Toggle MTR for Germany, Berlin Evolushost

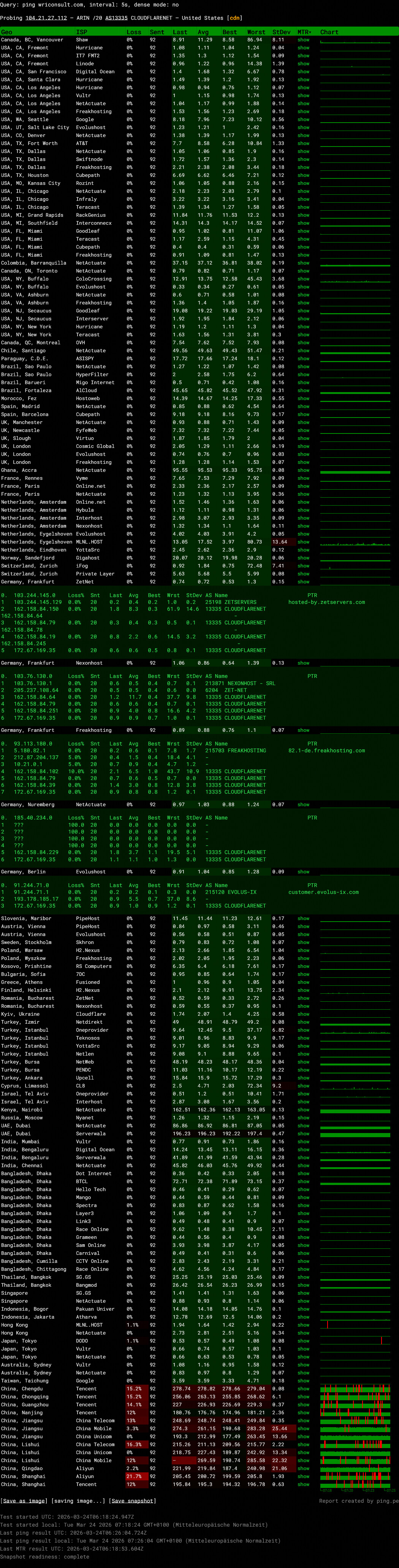pos(303,872)
